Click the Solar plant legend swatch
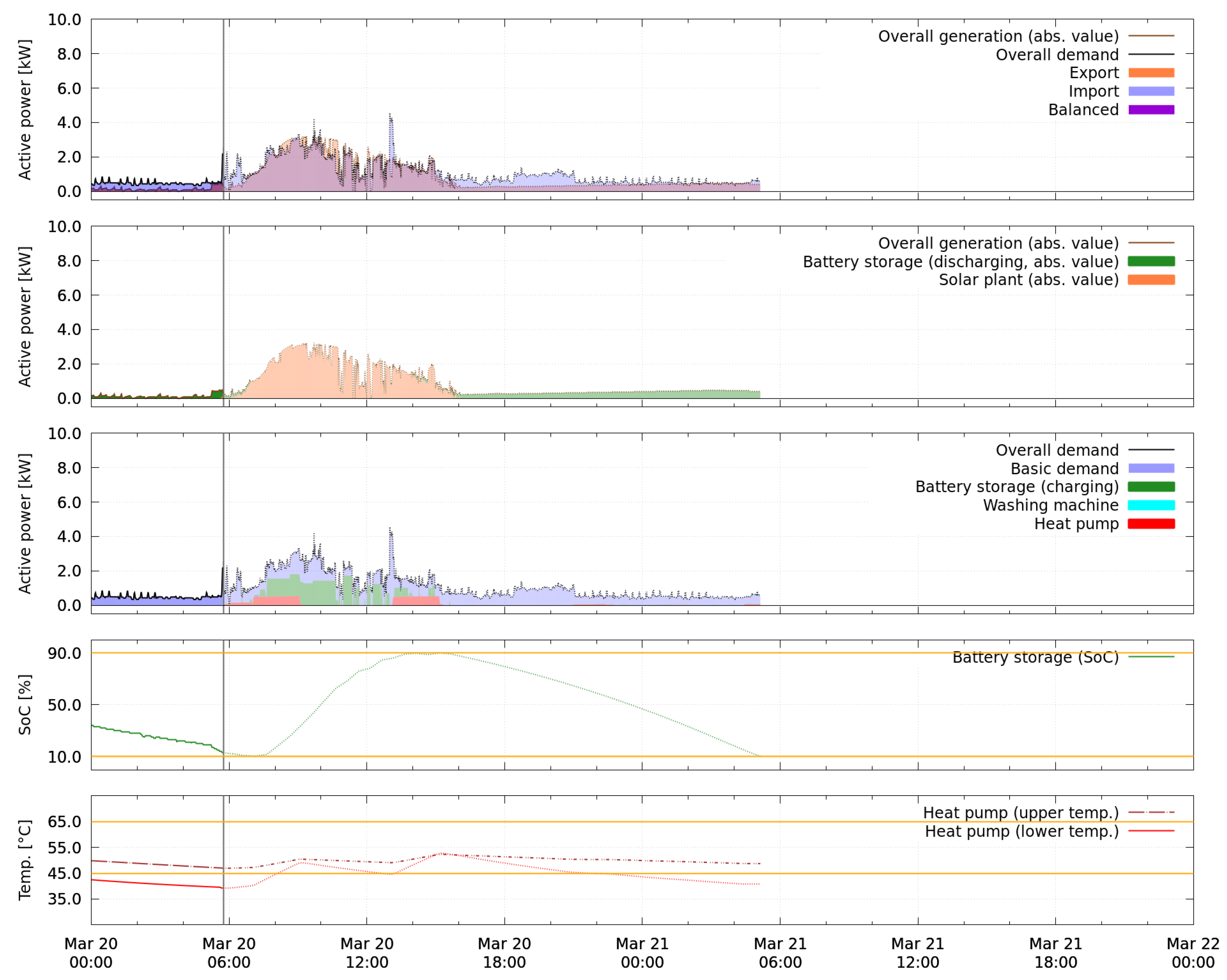The width and height of the screenshot is (1227, 980). [x=1151, y=280]
